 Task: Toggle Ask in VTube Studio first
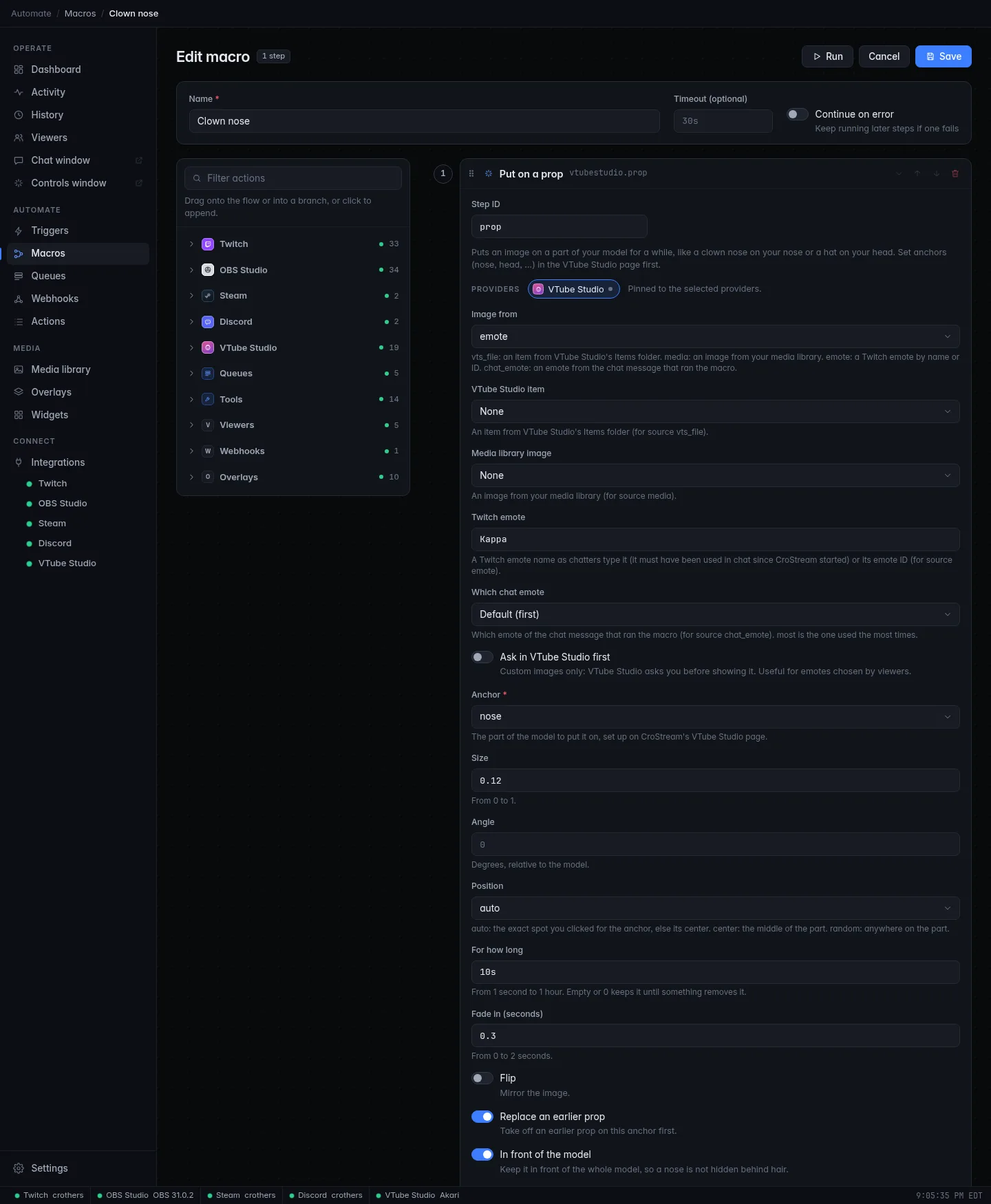pyautogui.click(x=482, y=657)
